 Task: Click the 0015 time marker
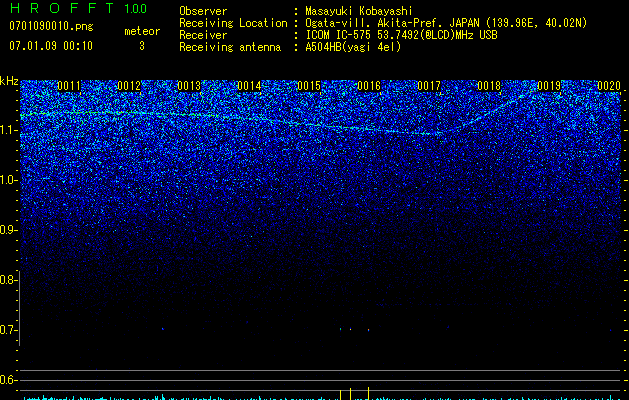309,86
